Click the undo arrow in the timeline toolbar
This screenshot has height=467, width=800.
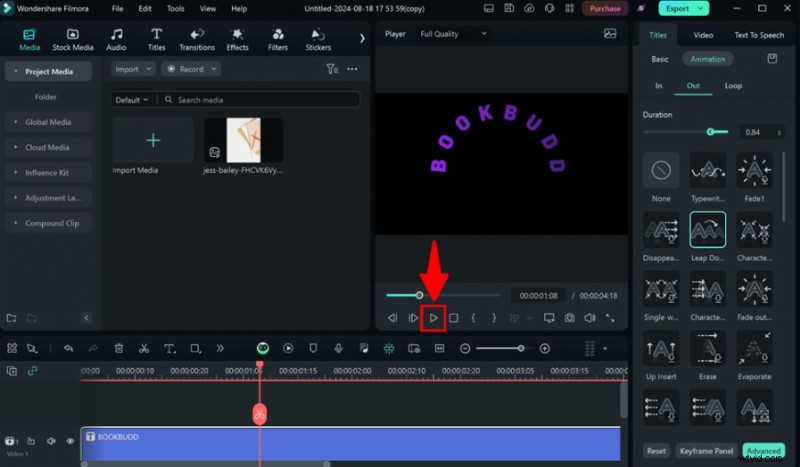coord(68,349)
